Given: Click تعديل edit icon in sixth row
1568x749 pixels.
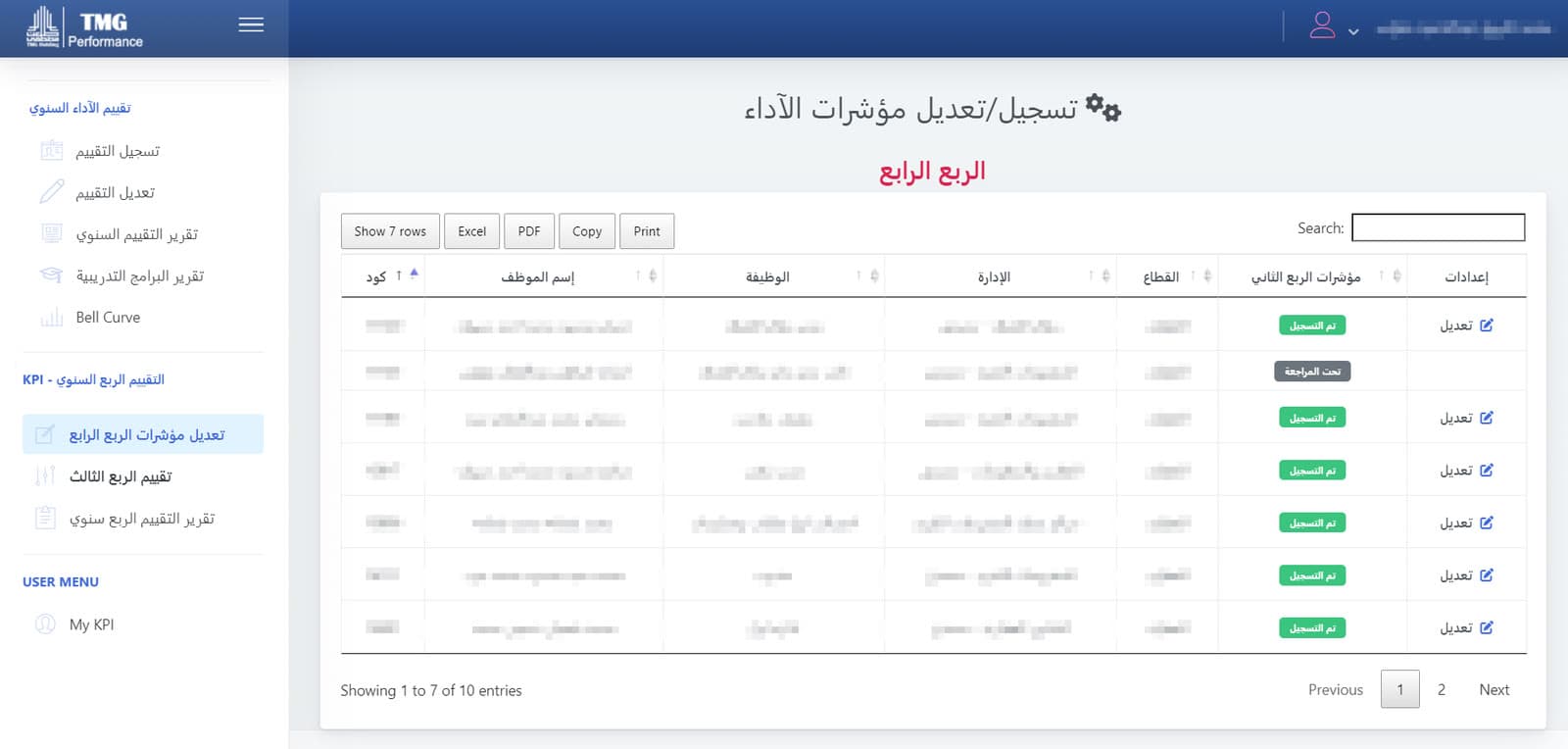Looking at the screenshot, I should pyautogui.click(x=1487, y=575).
